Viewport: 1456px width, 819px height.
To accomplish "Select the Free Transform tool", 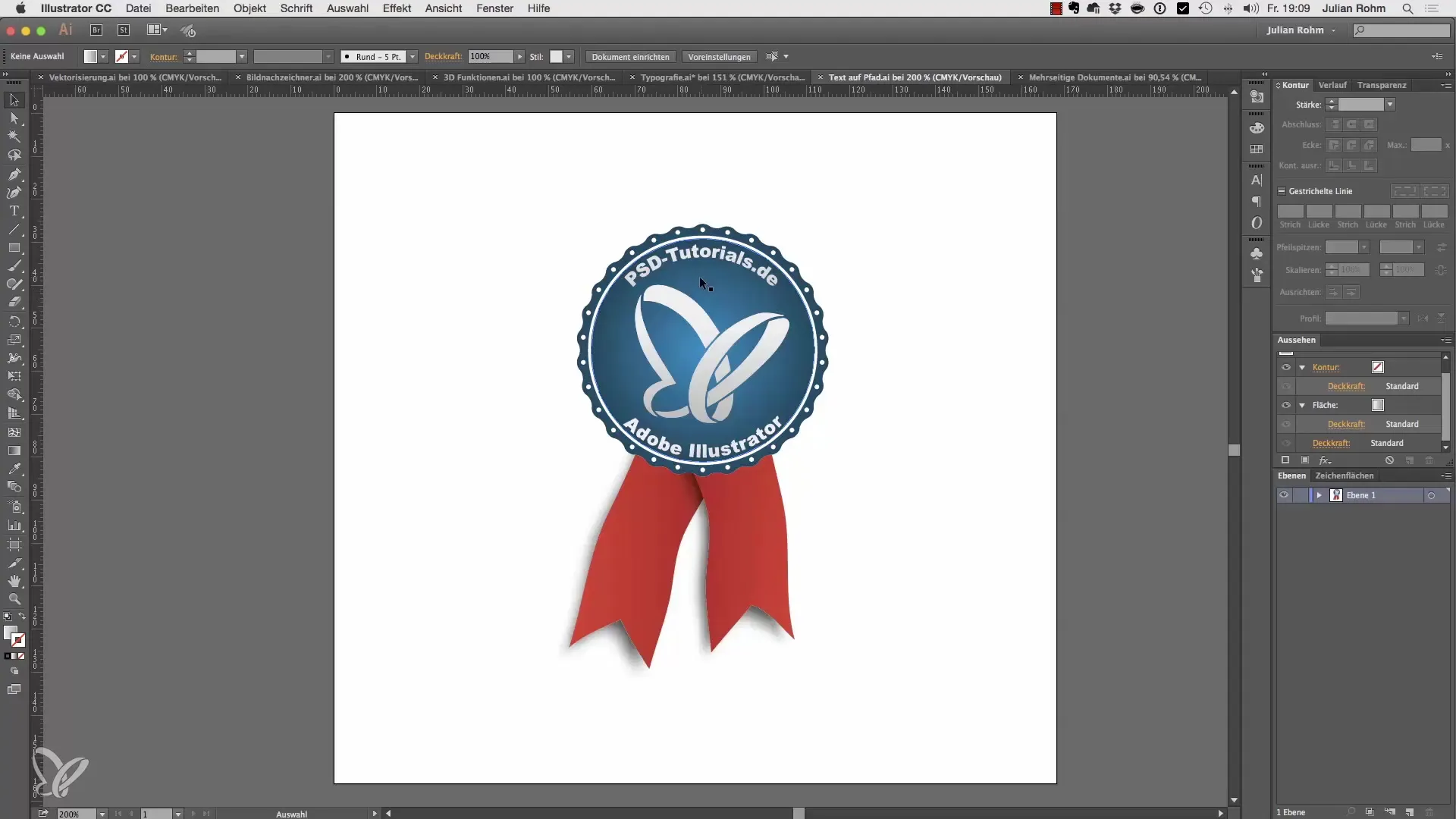I will pos(14,376).
